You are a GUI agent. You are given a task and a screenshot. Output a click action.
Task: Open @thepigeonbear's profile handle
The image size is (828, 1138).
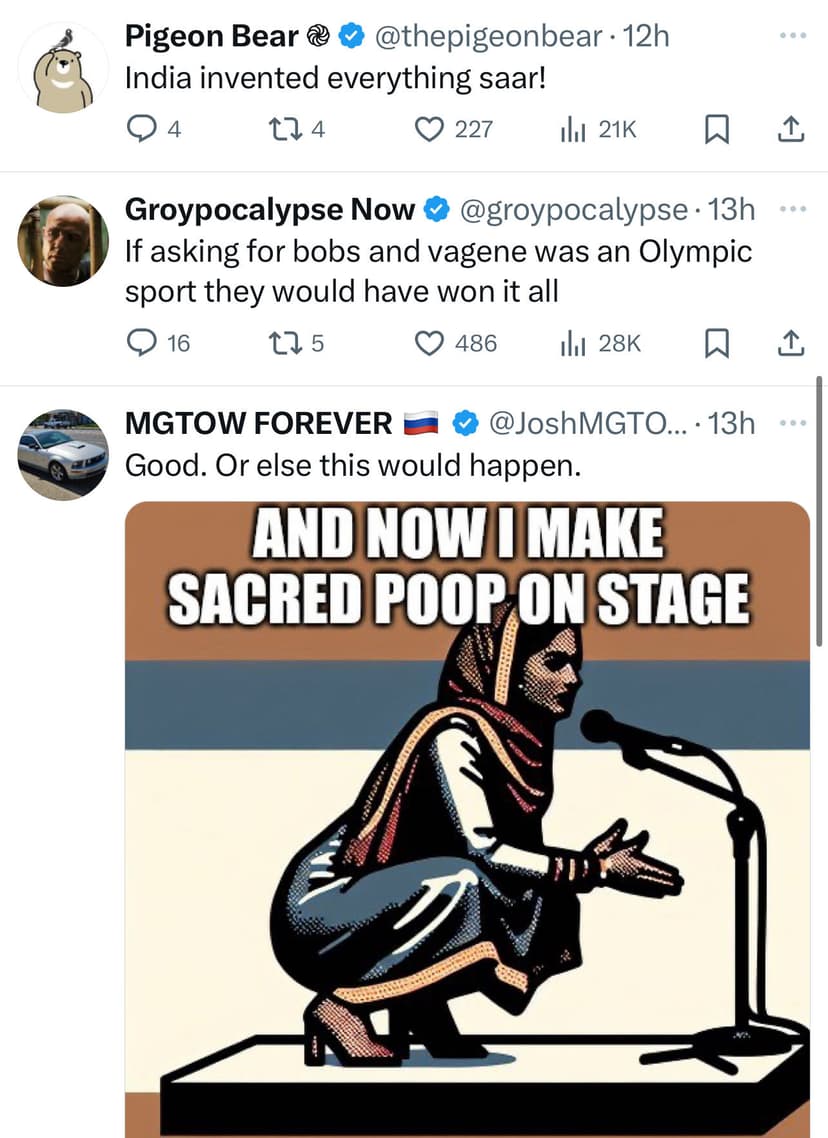click(487, 36)
